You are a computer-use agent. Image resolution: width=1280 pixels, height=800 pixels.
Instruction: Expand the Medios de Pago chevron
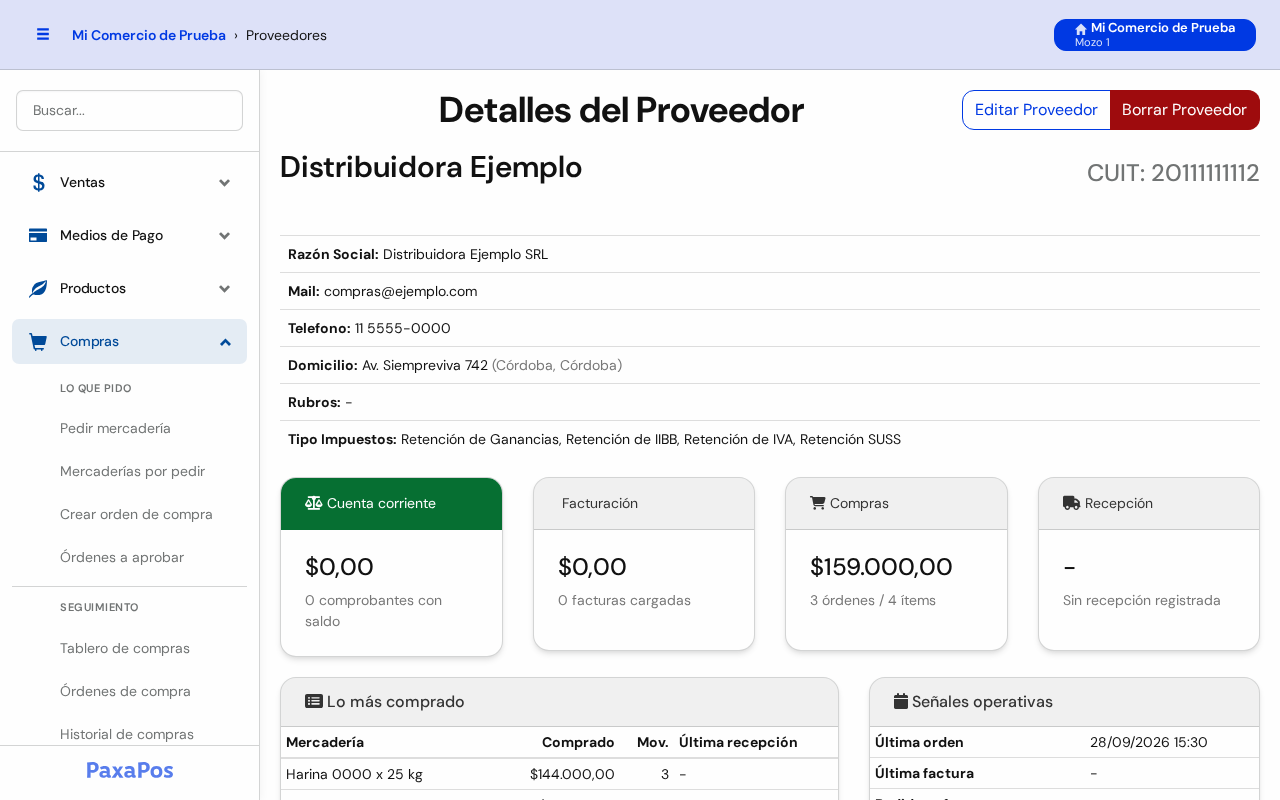coord(225,235)
